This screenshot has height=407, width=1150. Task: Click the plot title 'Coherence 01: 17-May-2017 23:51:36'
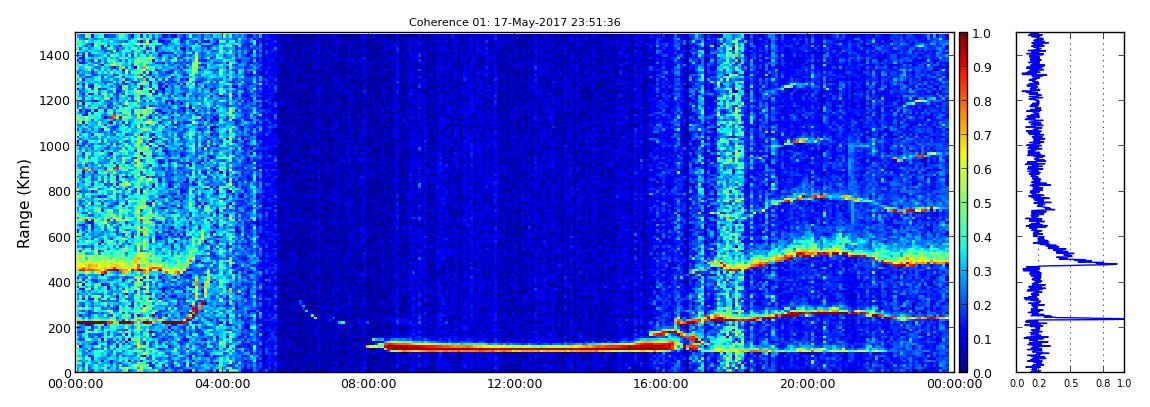point(514,23)
